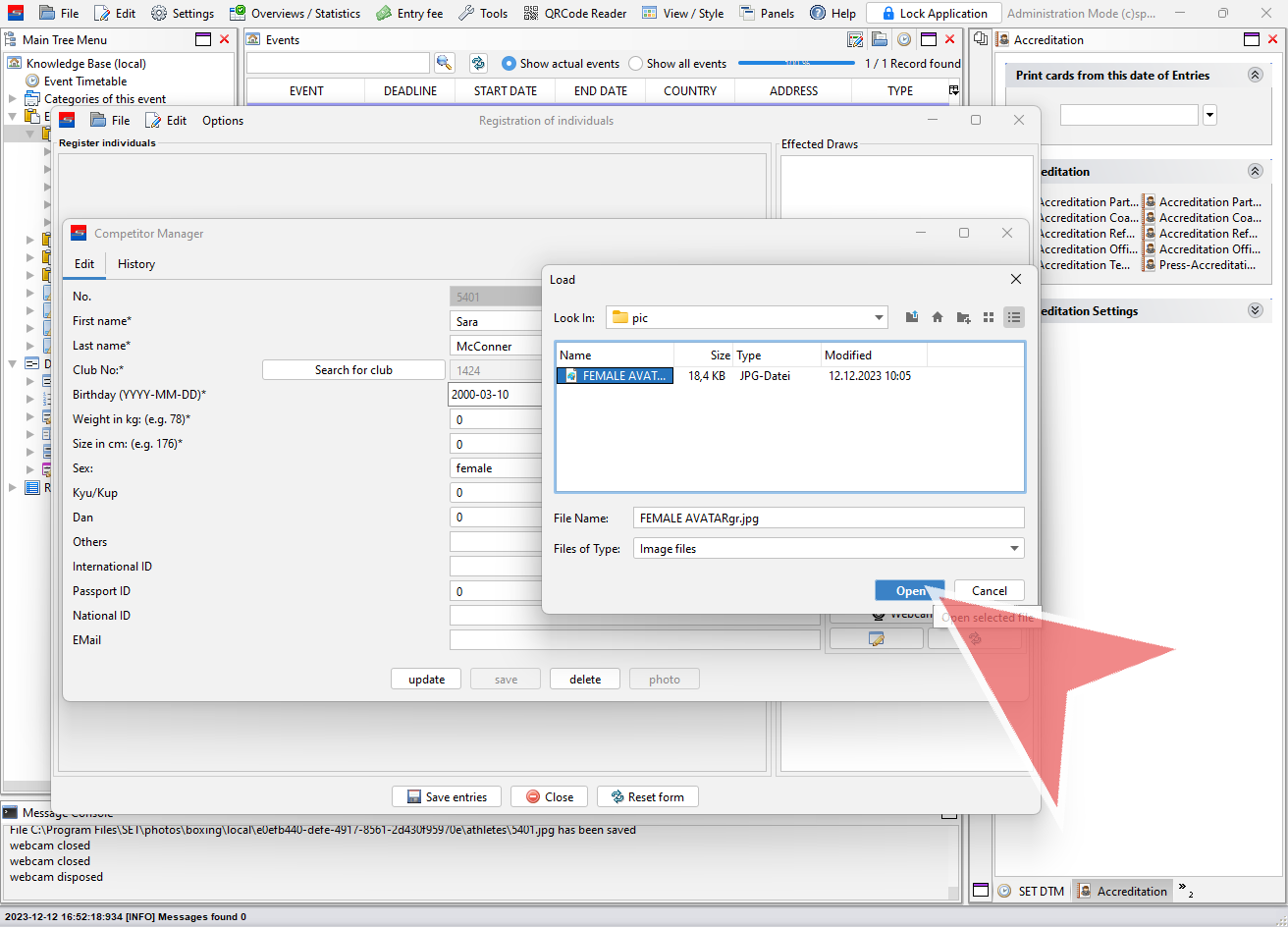The width and height of the screenshot is (1288, 928).
Task: Switch to the History tab
Action: pos(135,264)
